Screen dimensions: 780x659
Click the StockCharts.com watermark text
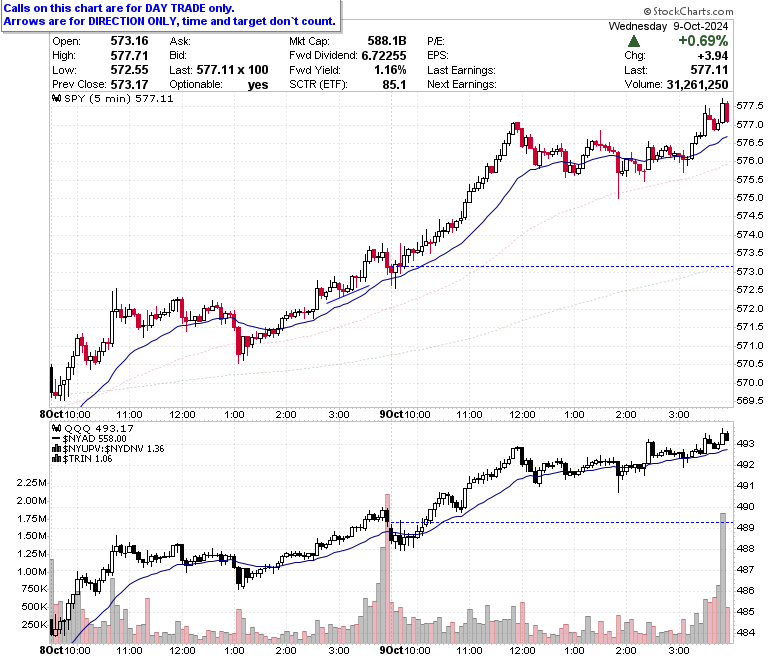pos(688,11)
